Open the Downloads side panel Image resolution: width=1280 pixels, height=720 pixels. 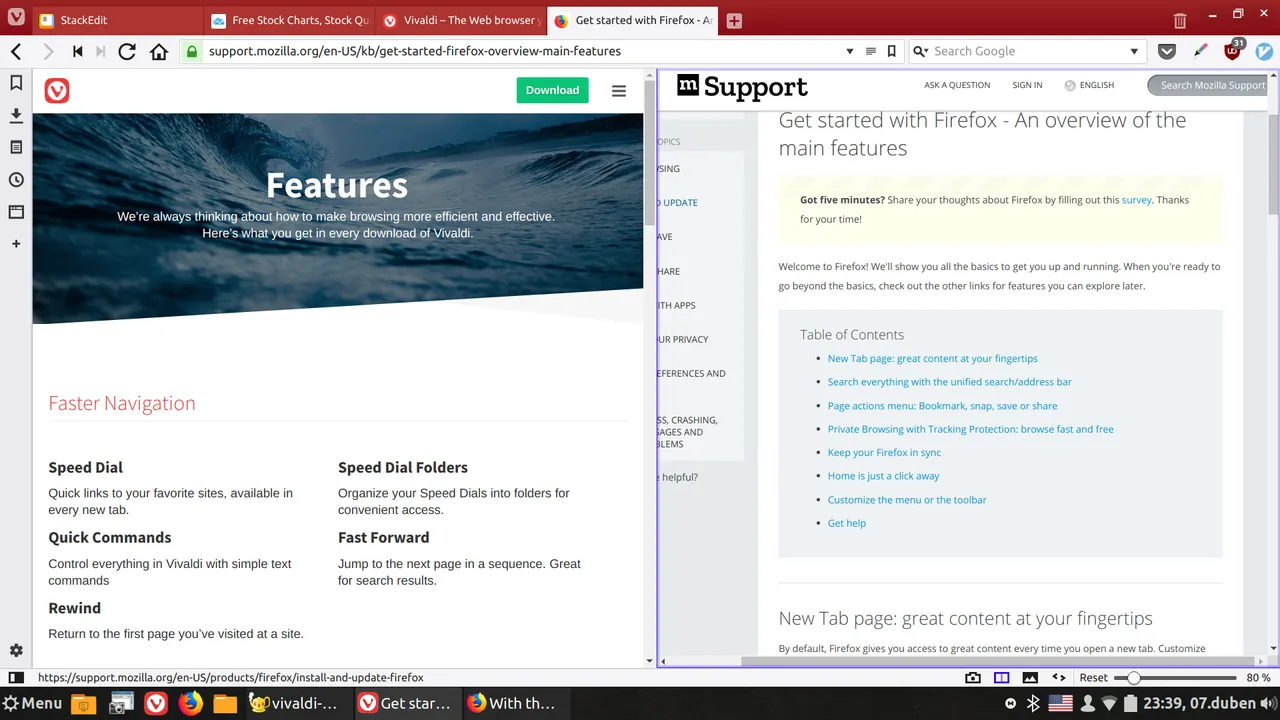tap(16, 115)
